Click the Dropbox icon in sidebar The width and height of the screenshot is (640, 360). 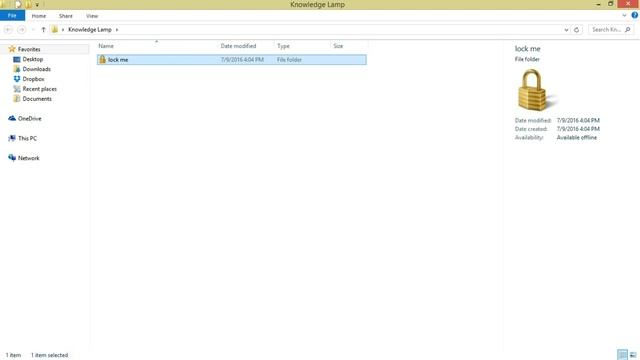point(17,79)
